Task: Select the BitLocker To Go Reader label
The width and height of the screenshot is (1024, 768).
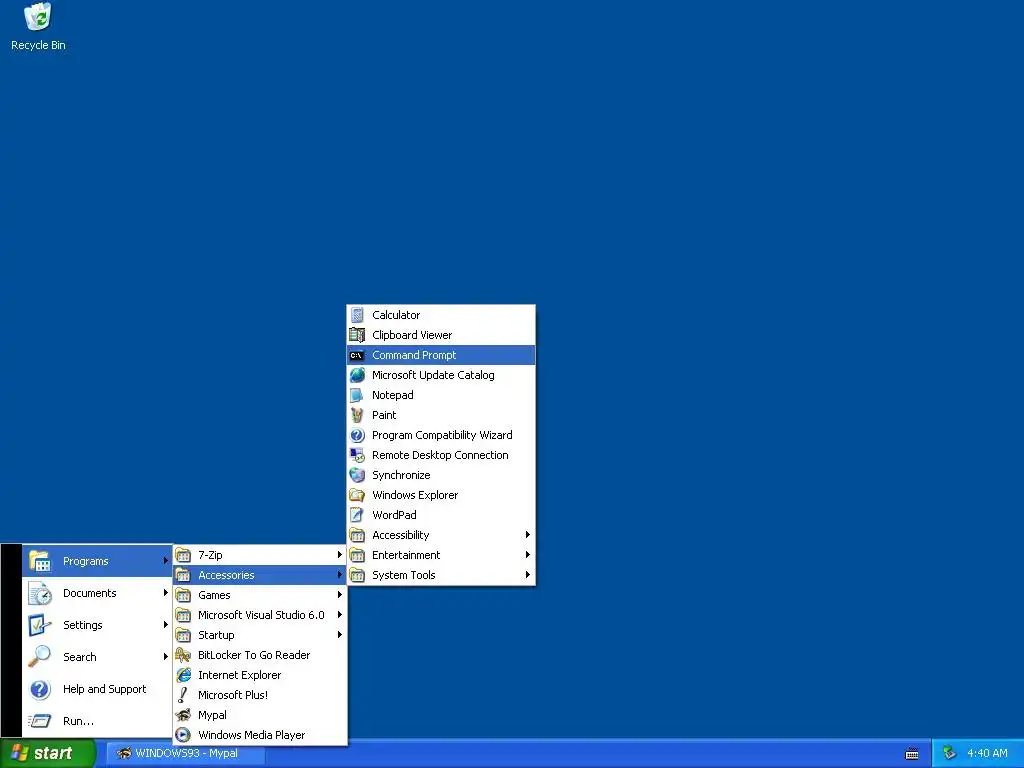Action: 254,655
